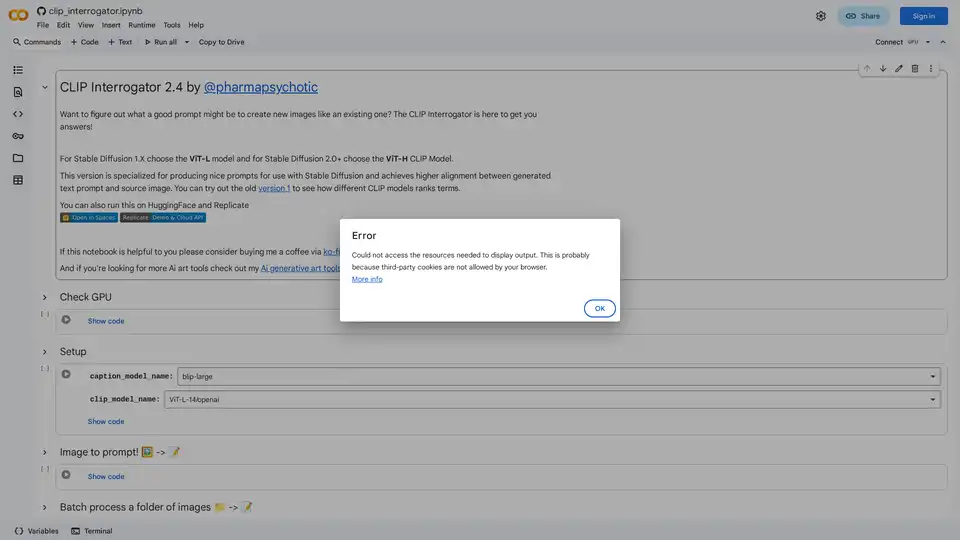Image resolution: width=960 pixels, height=540 pixels.
Task: Click the Sign in button
Action: pyautogui.click(x=923, y=16)
